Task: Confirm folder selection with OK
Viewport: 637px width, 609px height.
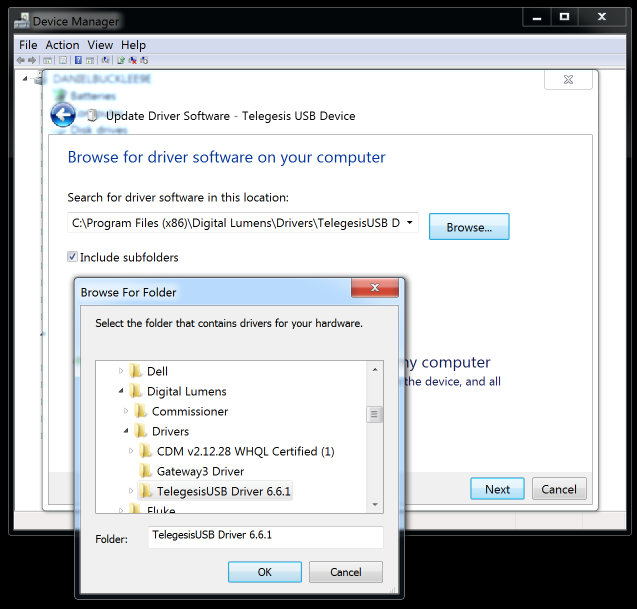Action: point(264,572)
